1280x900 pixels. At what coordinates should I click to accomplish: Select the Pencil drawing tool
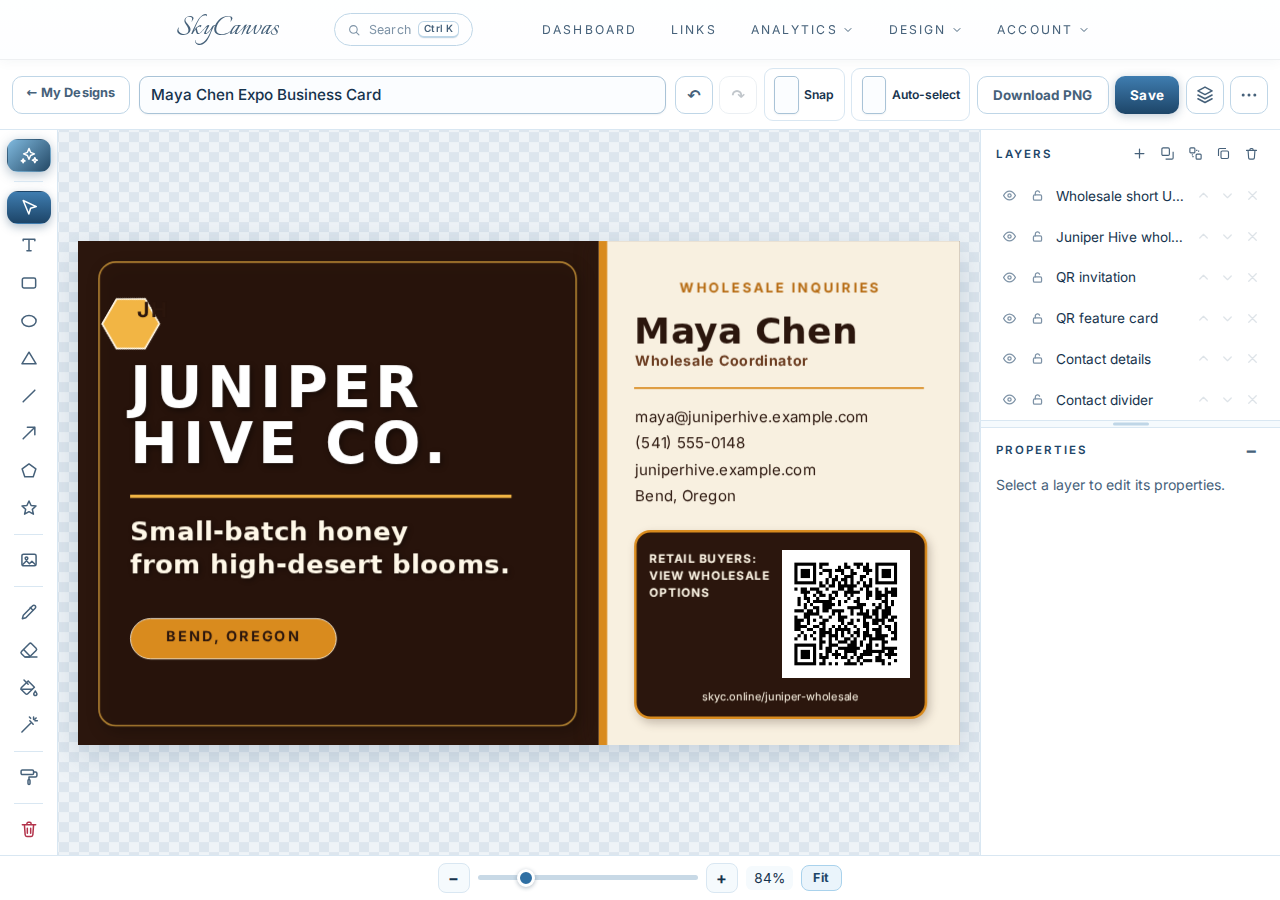(29, 612)
